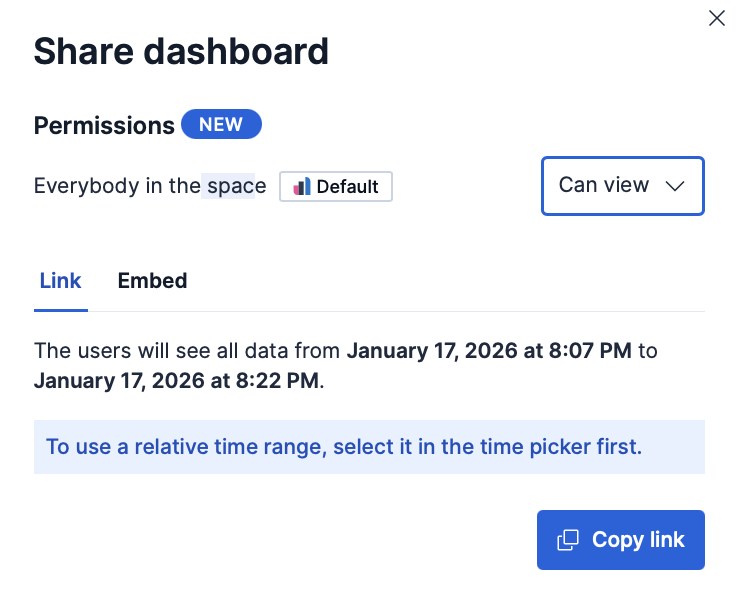Screen dimensions: 740x606
Task: Click the users will see all data sentence
Action: click(x=188, y=351)
